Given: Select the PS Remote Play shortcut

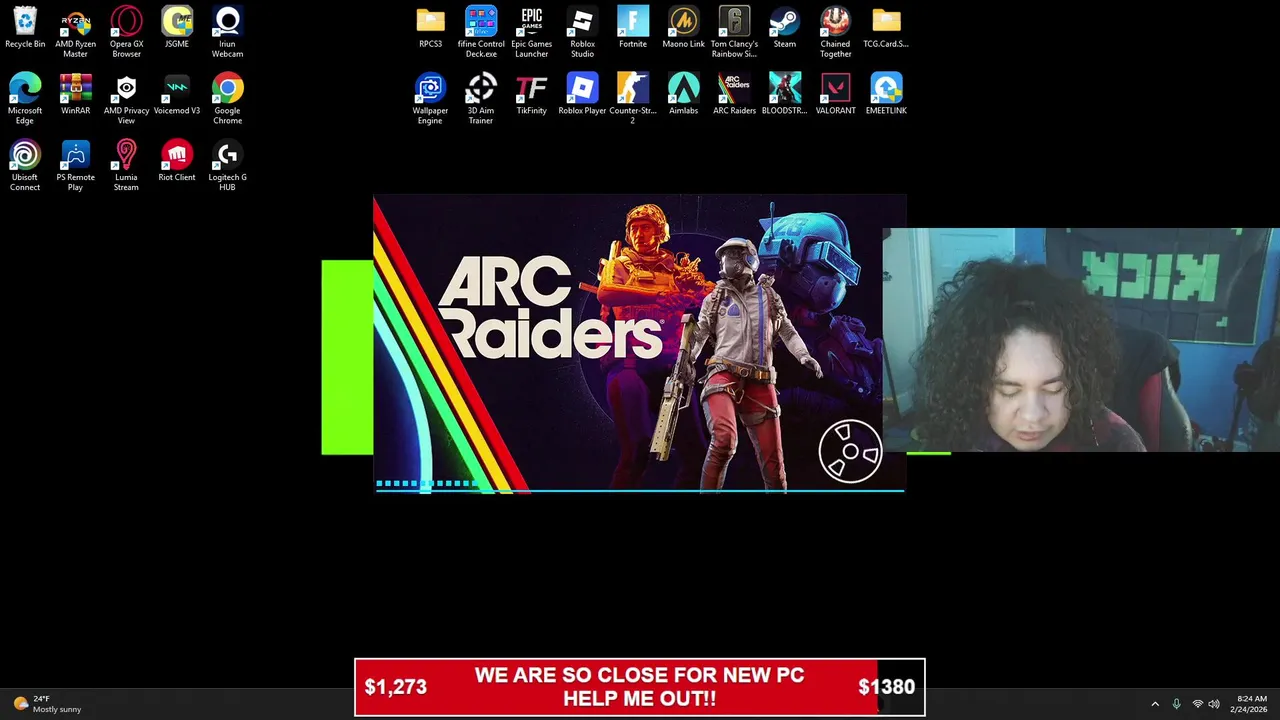Looking at the screenshot, I should [x=75, y=166].
